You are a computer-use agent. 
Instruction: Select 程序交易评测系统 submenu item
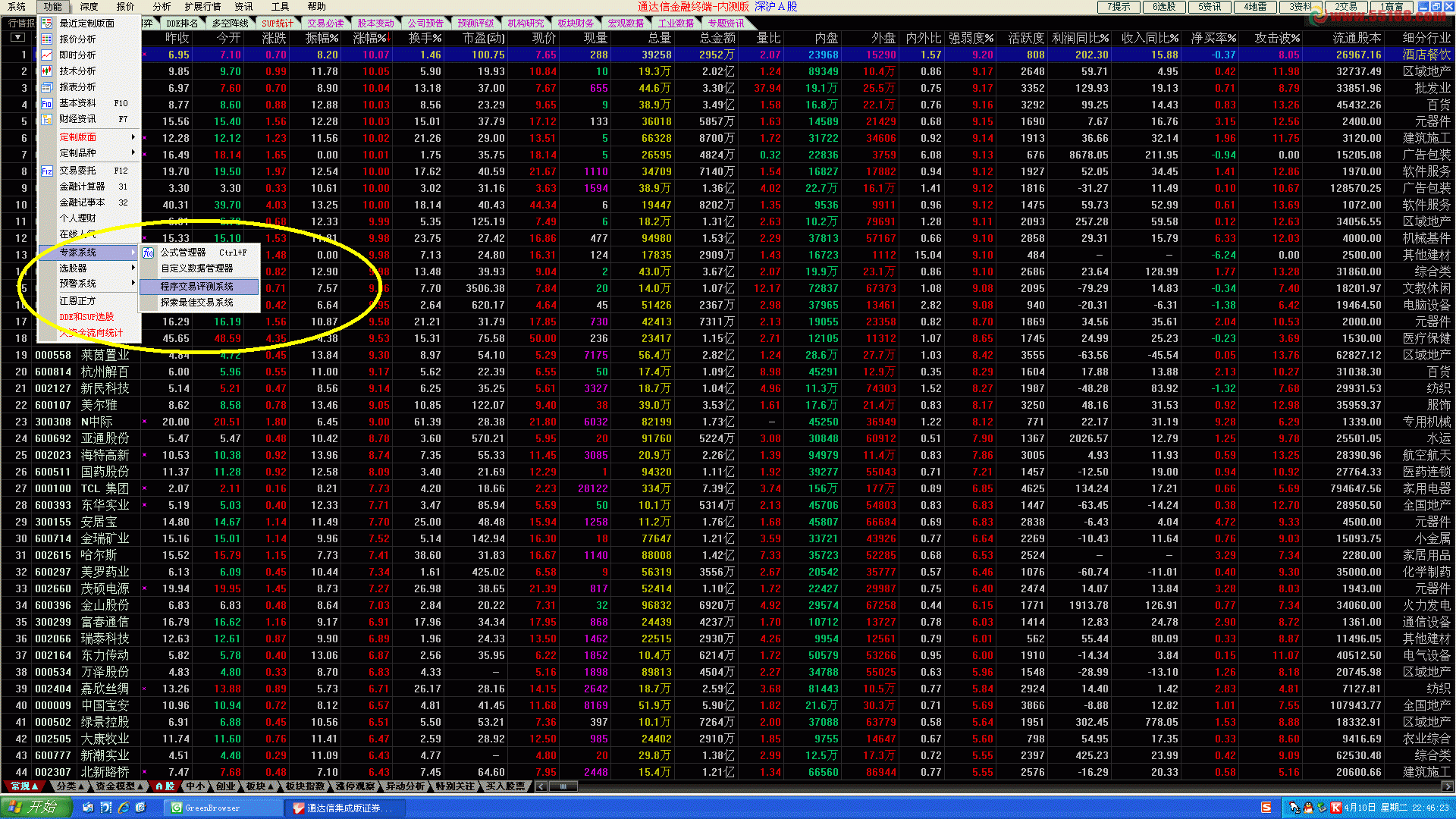pyautogui.click(x=199, y=287)
